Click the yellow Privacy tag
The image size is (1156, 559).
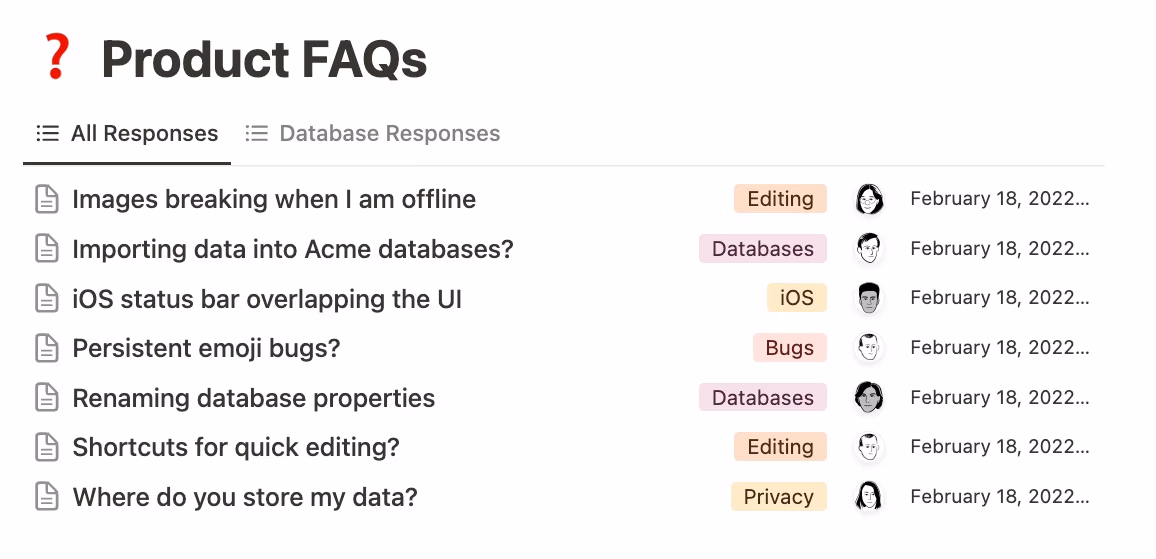click(x=778, y=497)
